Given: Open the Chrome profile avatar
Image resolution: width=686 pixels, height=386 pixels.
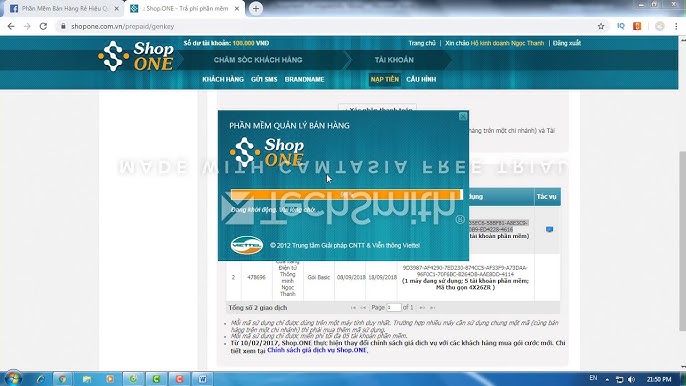Looking at the screenshot, I should click(x=659, y=26).
